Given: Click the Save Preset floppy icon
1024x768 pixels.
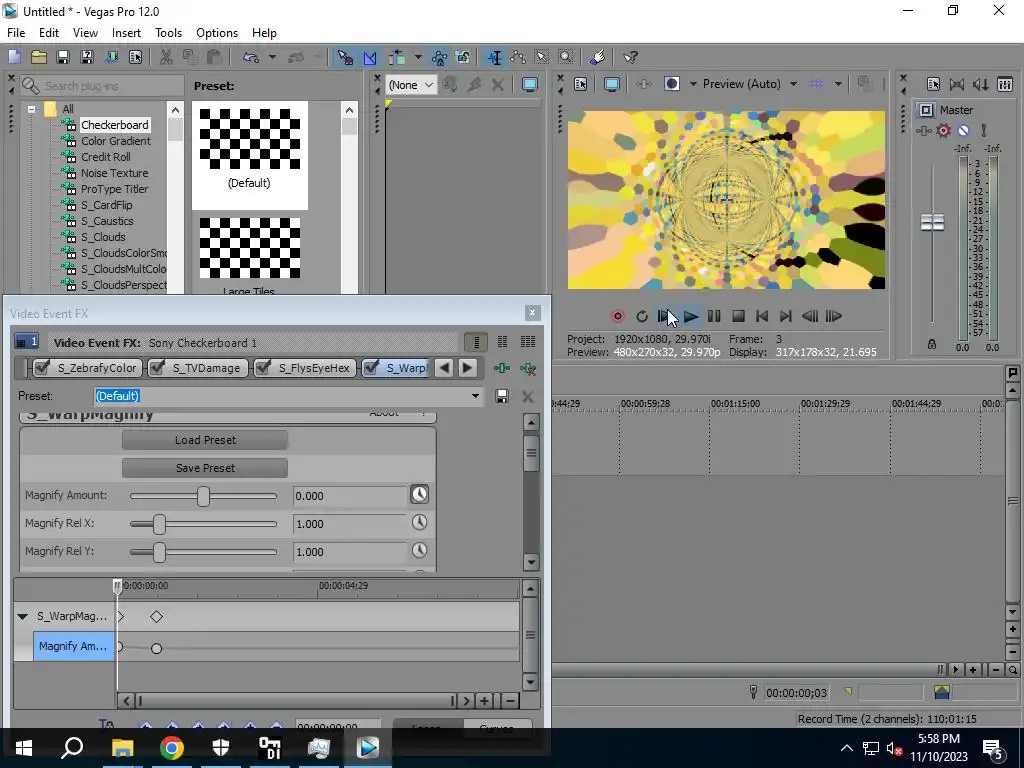Looking at the screenshot, I should 502,396.
